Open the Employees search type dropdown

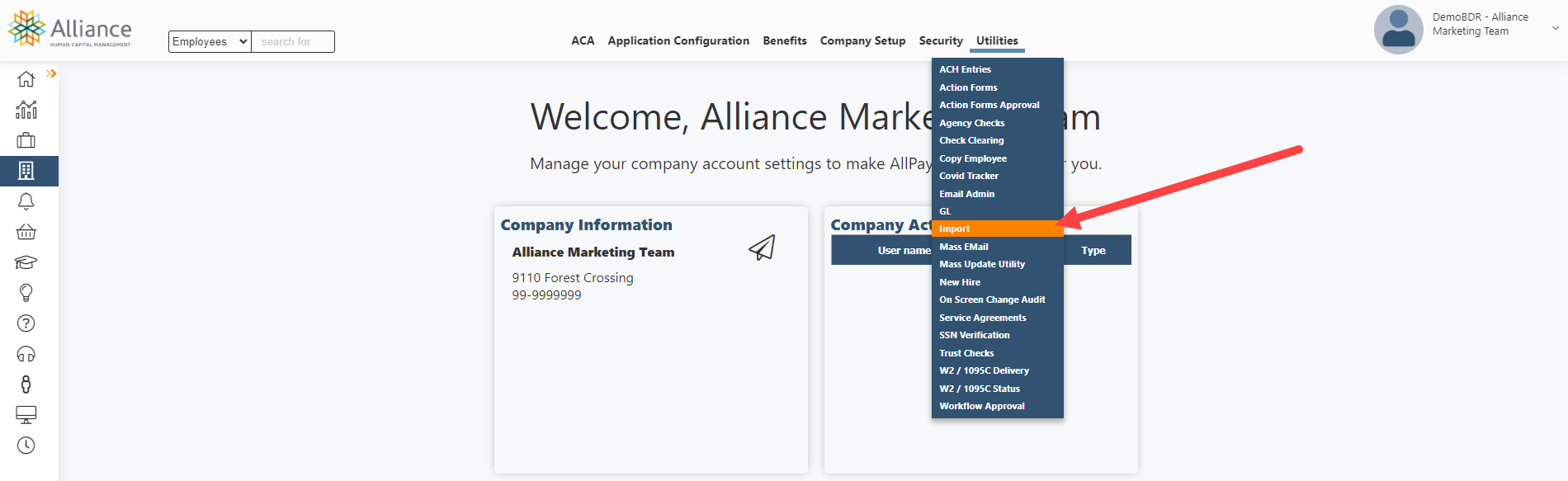[210, 41]
